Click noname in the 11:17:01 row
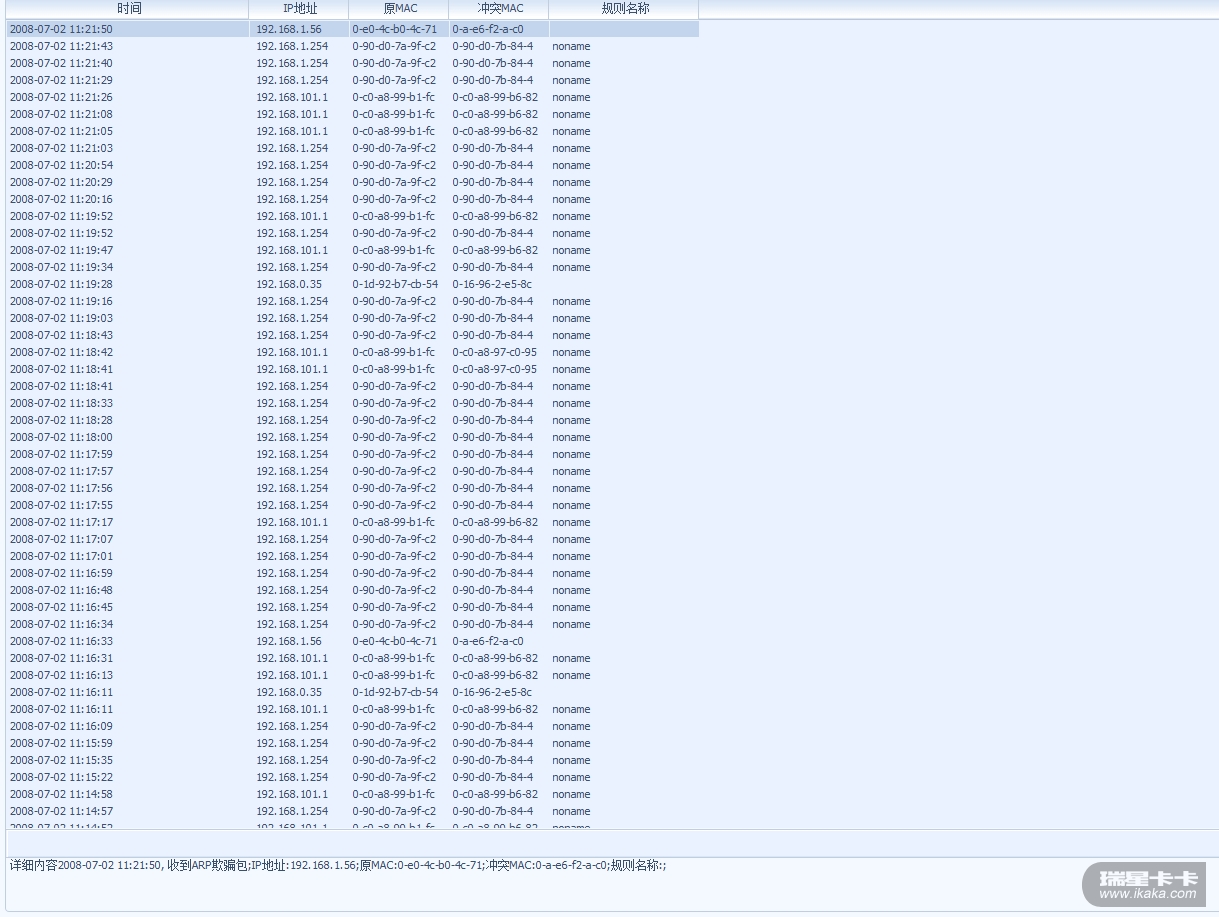The height and width of the screenshot is (917, 1219). click(x=571, y=556)
